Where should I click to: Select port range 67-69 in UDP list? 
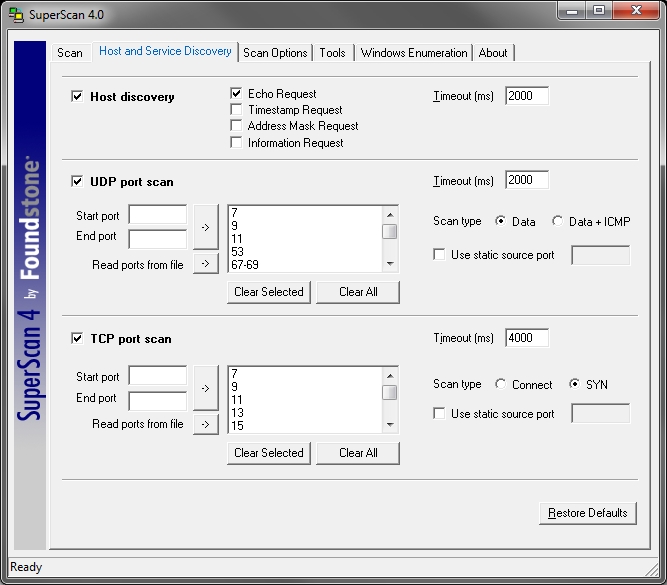click(x=306, y=265)
